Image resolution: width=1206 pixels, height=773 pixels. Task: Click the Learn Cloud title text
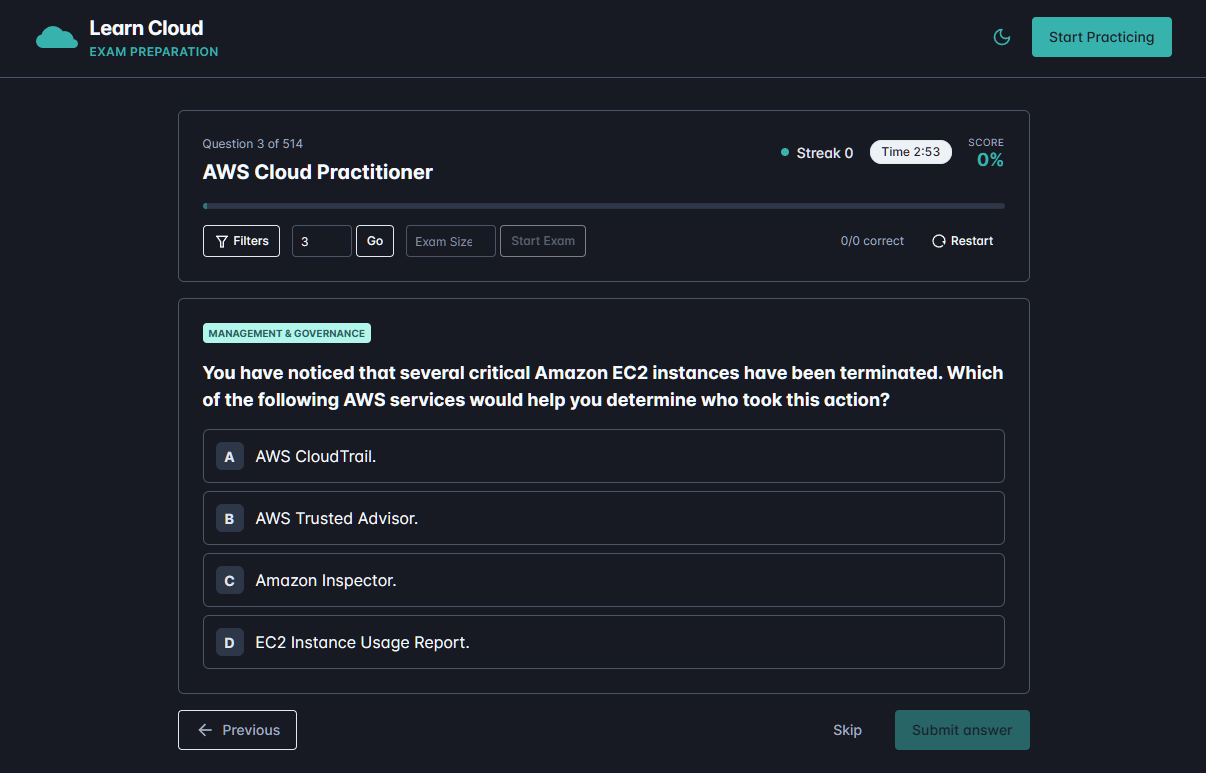point(146,28)
